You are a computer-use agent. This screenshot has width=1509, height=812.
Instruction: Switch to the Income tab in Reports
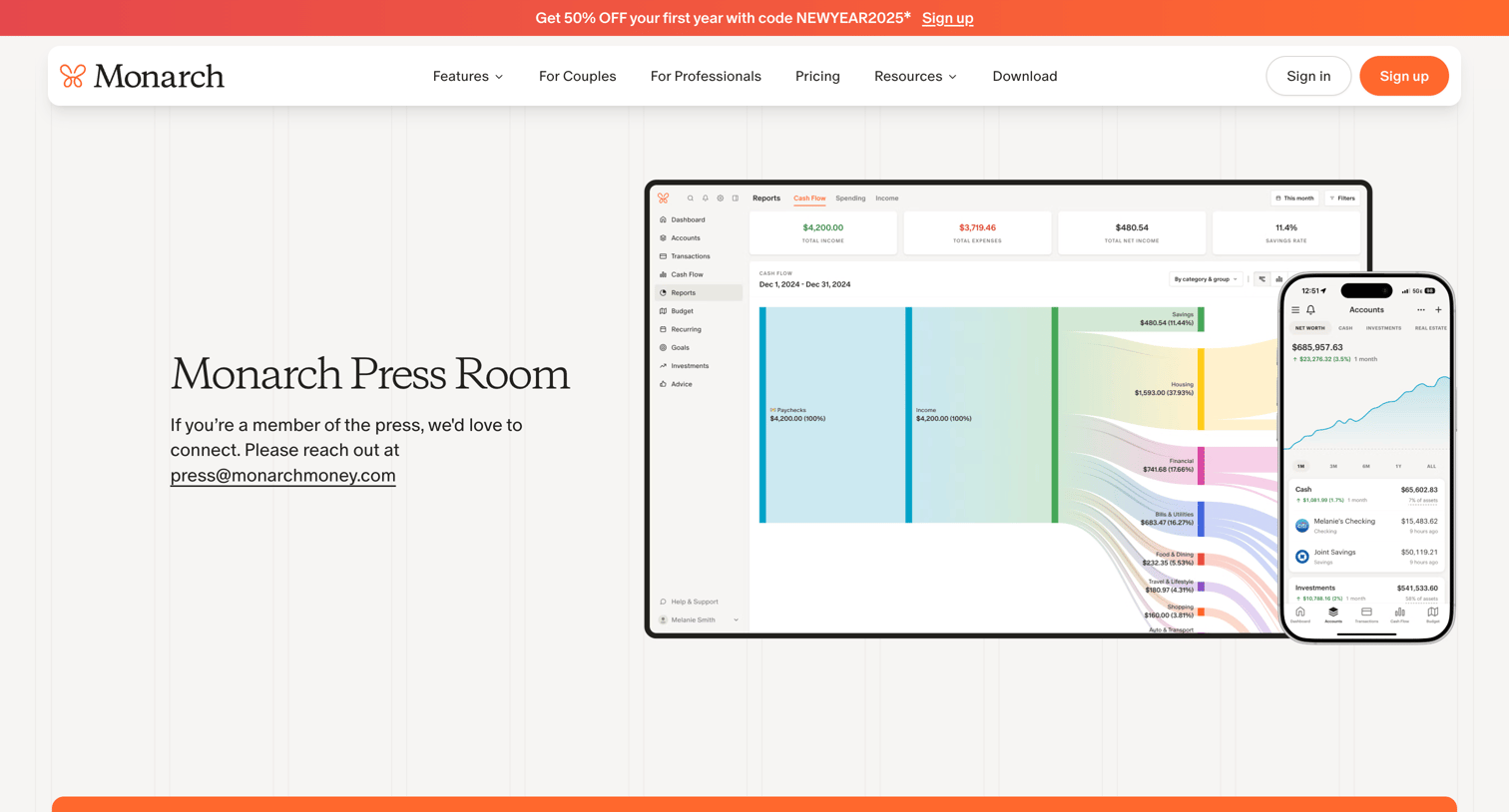point(887,199)
